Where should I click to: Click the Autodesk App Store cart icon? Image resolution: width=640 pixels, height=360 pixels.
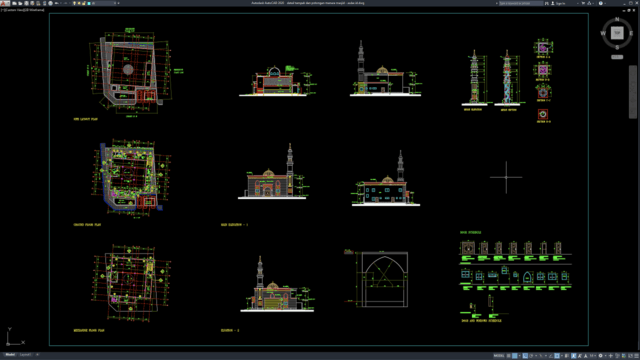click(x=583, y=3)
